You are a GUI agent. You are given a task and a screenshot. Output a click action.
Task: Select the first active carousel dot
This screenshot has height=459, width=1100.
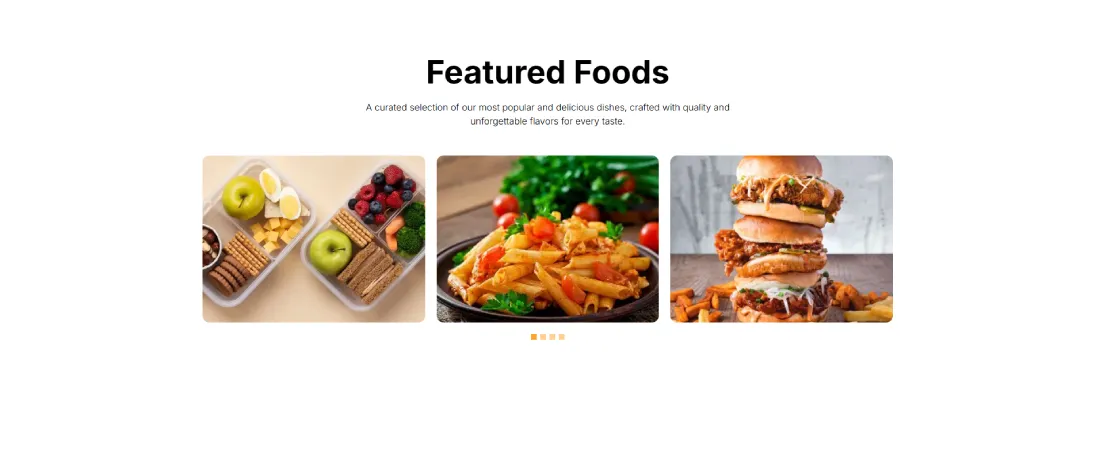534,337
